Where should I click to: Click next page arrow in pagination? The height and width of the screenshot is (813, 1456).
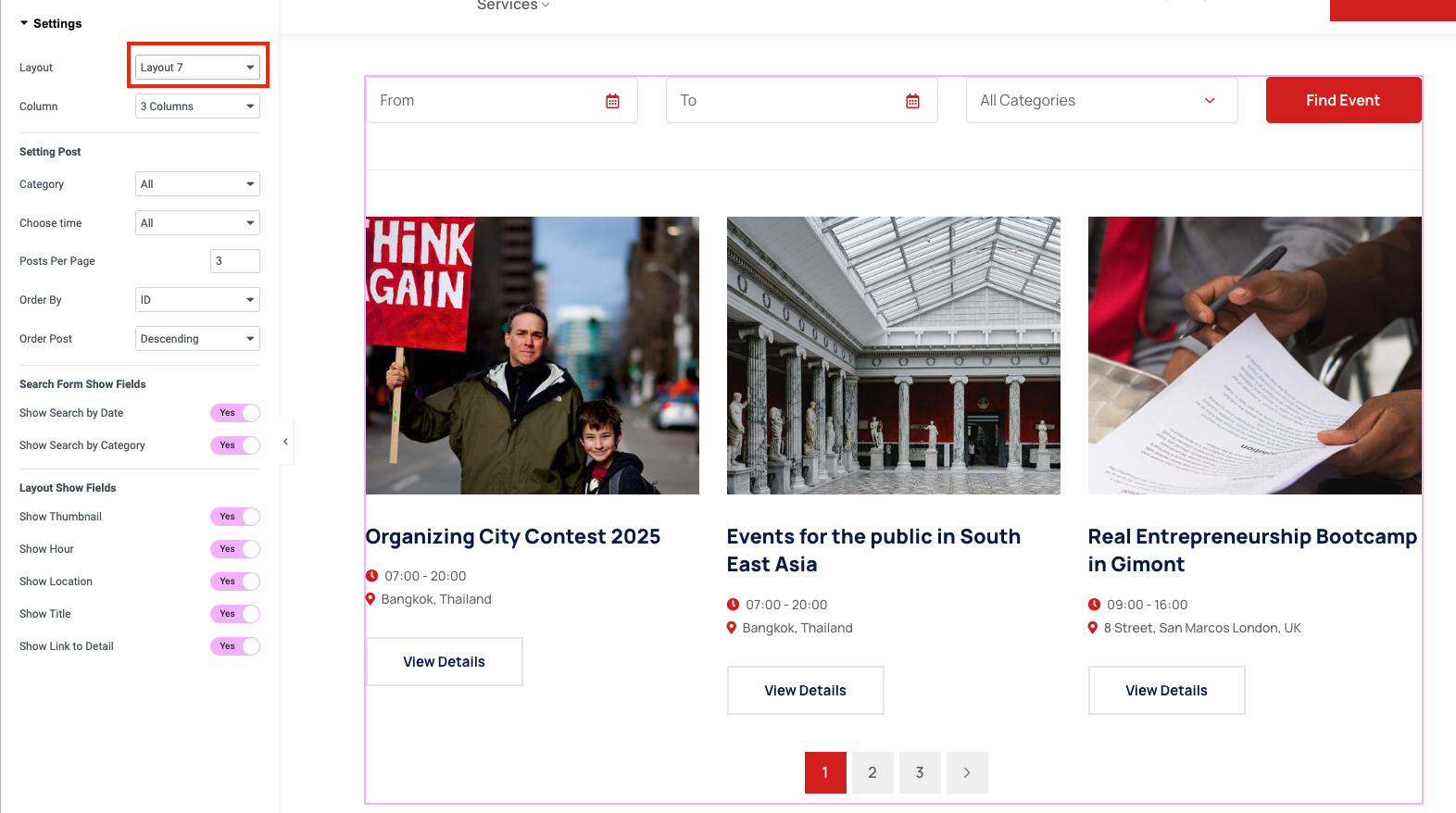(966, 772)
